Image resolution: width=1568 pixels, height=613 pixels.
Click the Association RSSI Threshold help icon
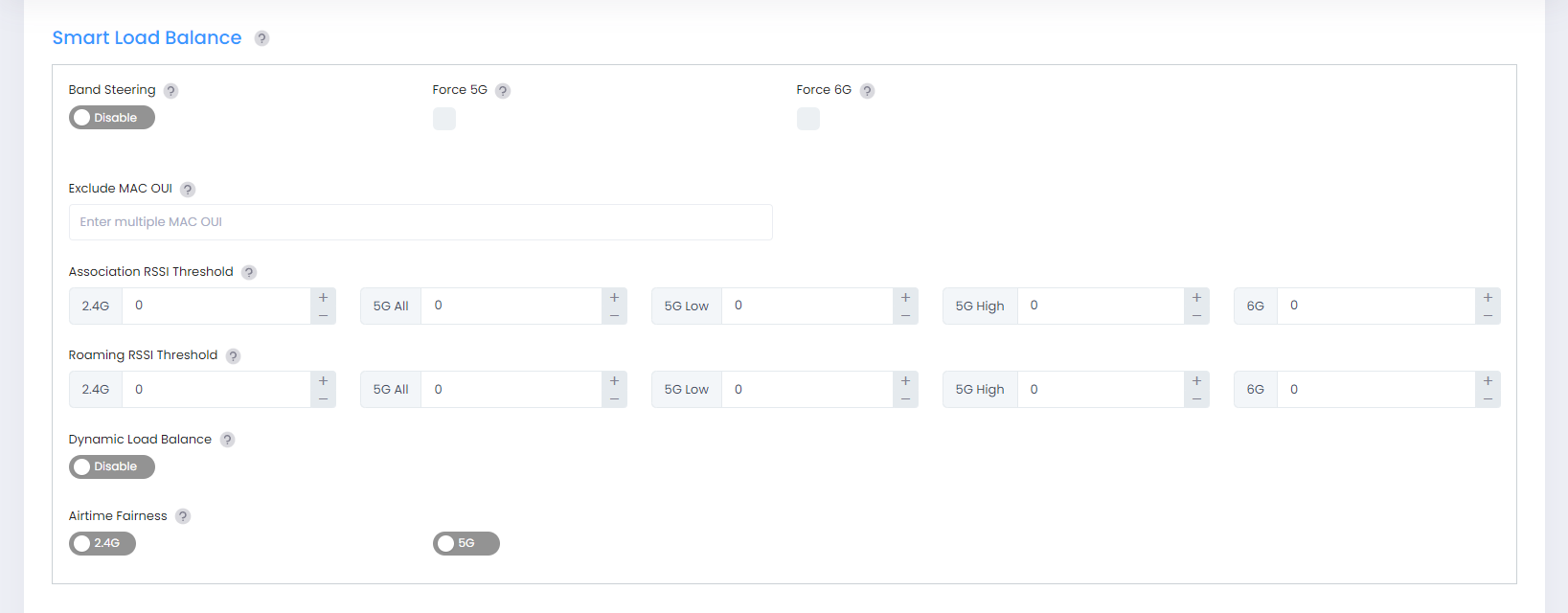click(x=249, y=273)
